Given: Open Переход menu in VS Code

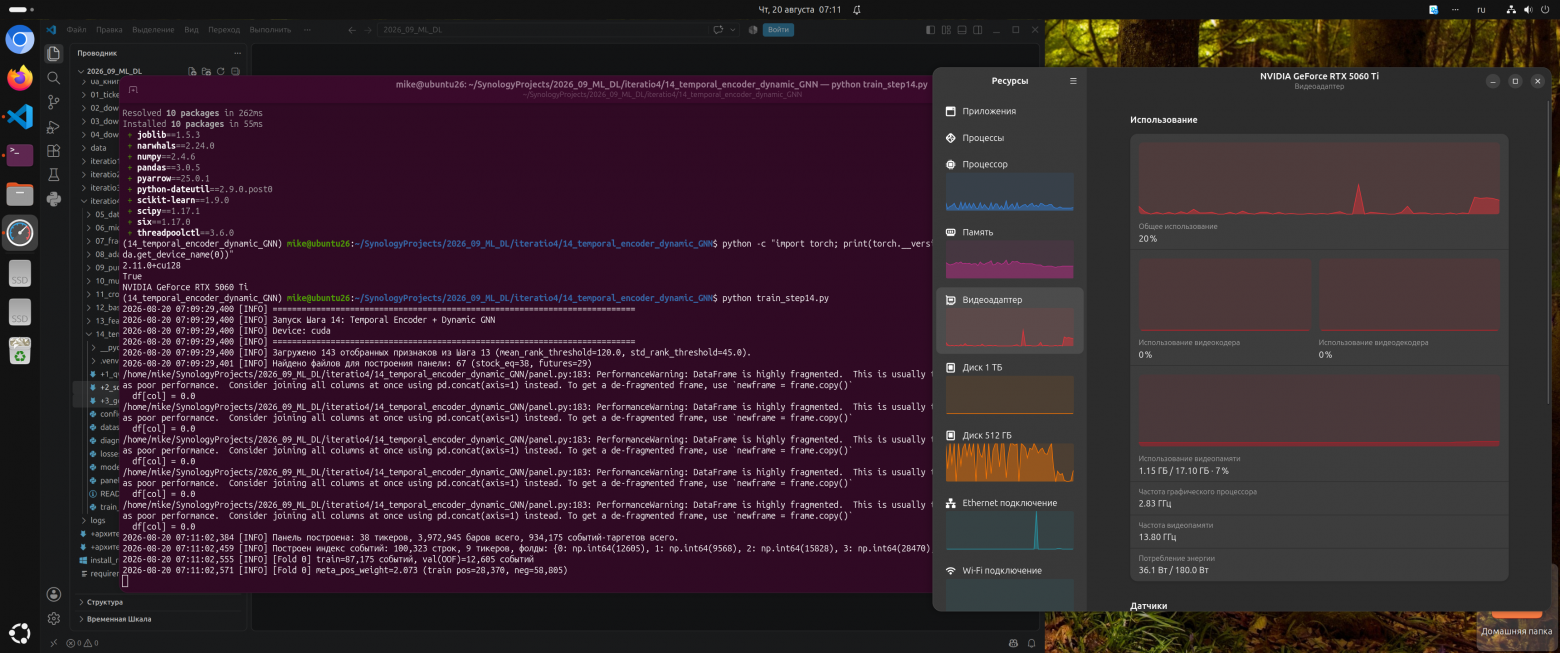Looking at the screenshot, I should pos(225,30).
